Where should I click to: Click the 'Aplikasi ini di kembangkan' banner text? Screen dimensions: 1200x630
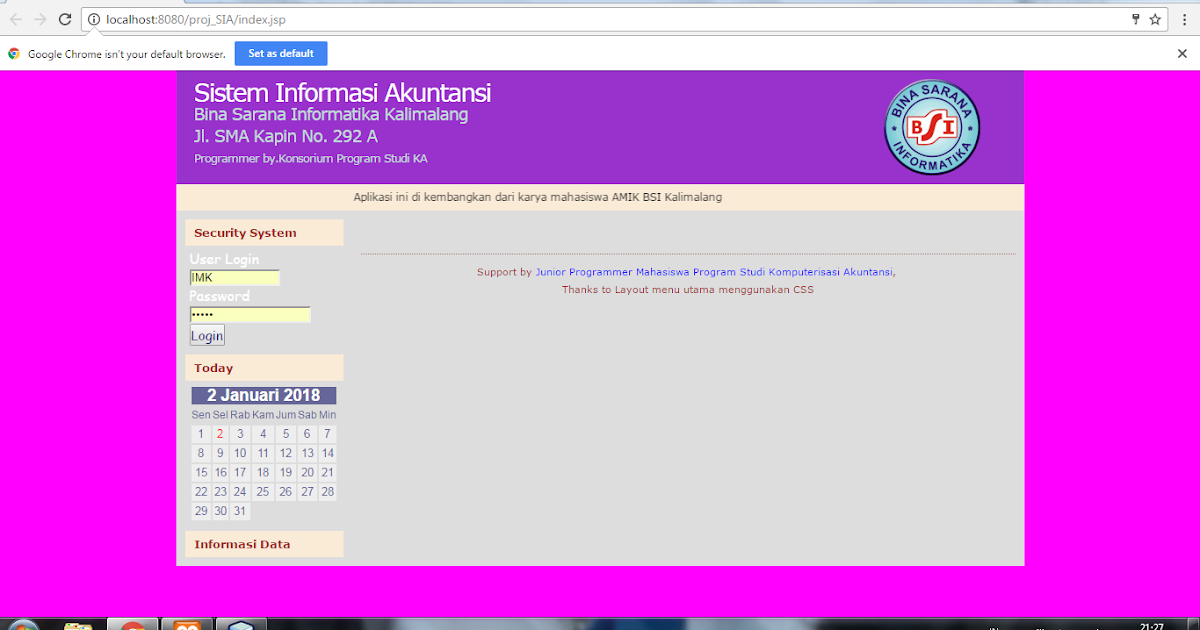tap(538, 197)
